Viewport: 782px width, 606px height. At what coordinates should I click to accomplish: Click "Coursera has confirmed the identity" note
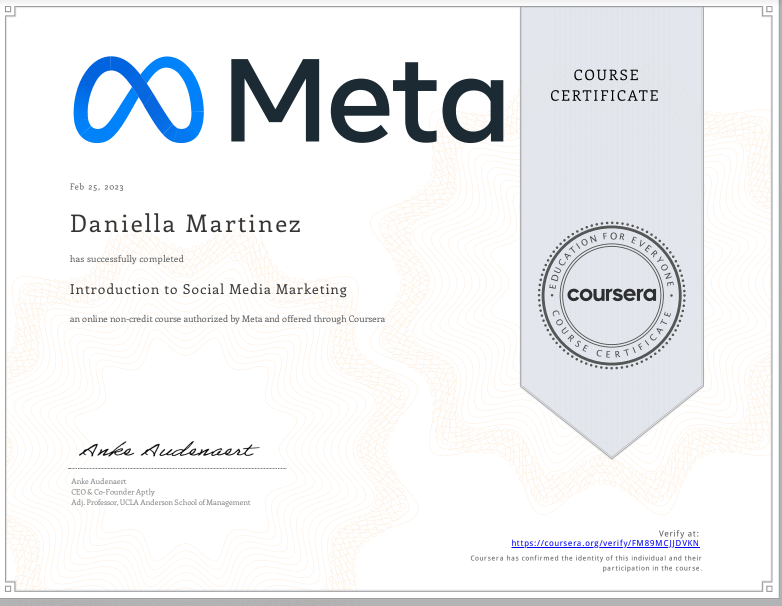pos(586,563)
